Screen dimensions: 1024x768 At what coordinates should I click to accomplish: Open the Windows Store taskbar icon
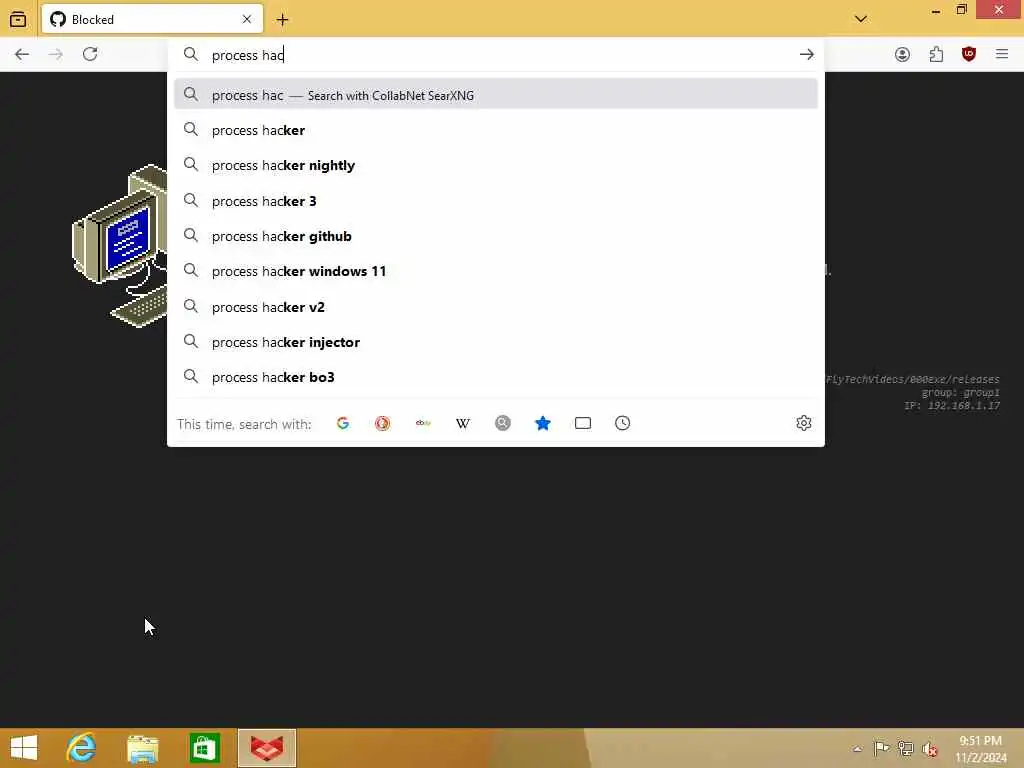204,748
